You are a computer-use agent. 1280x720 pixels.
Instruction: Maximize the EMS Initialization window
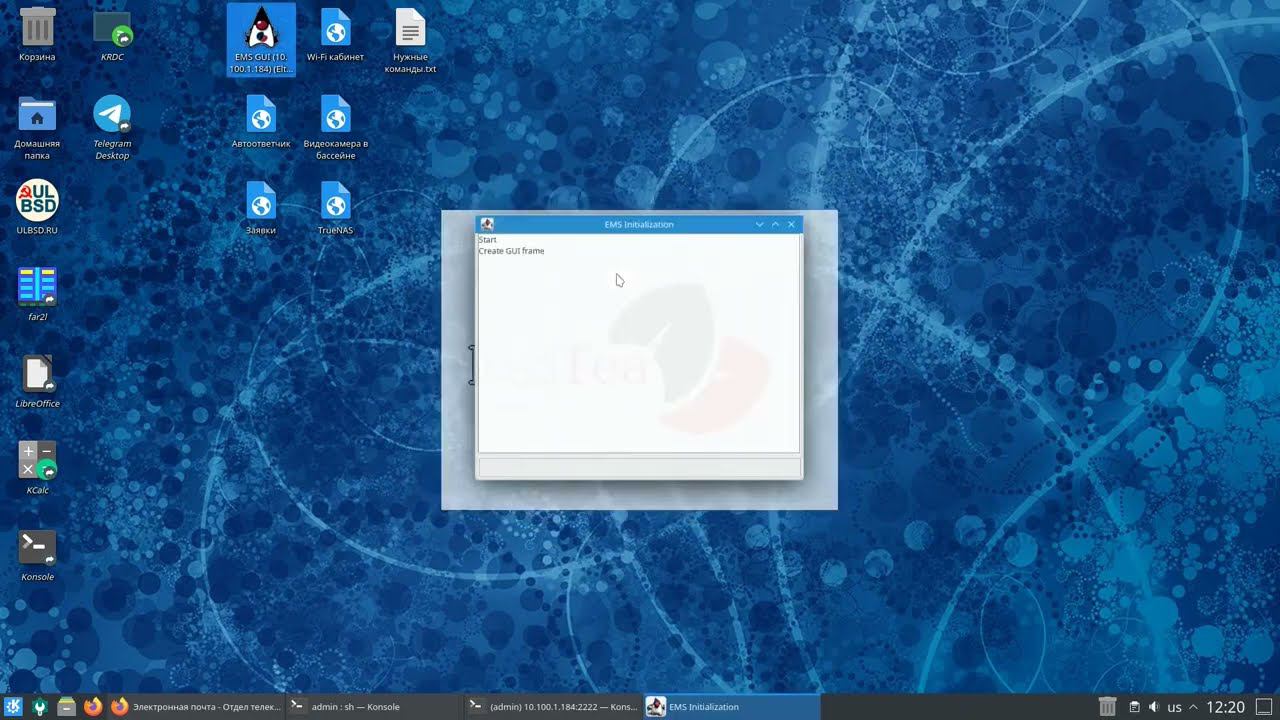(775, 224)
